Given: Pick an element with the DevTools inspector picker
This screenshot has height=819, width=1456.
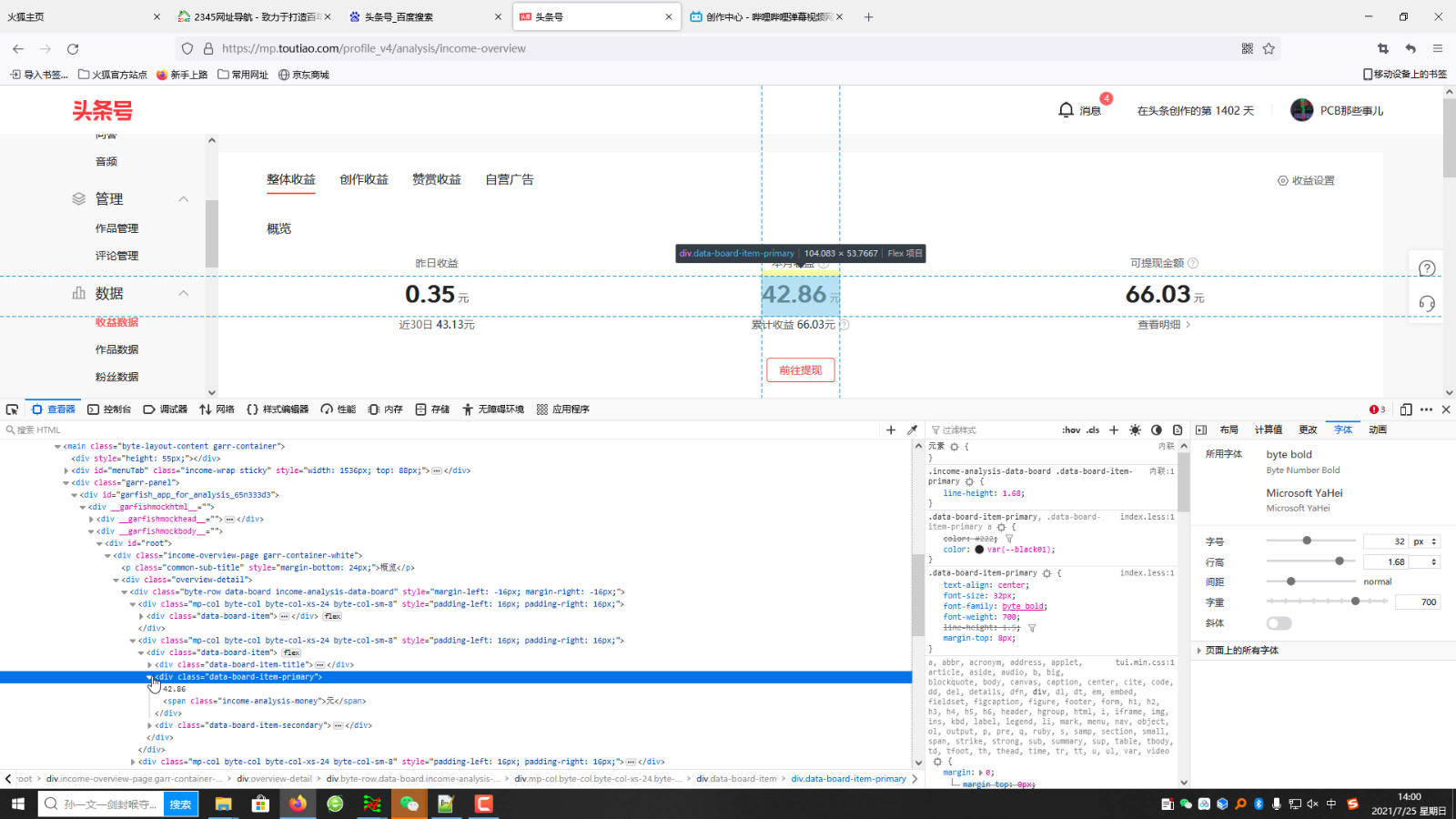Looking at the screenshot, I should [x=12, y=409].
